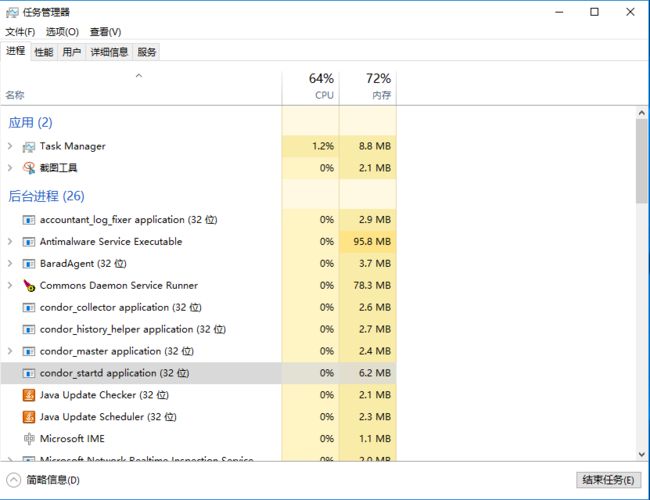Collapse to 简略信息 fewer details view

click(45, 480)
